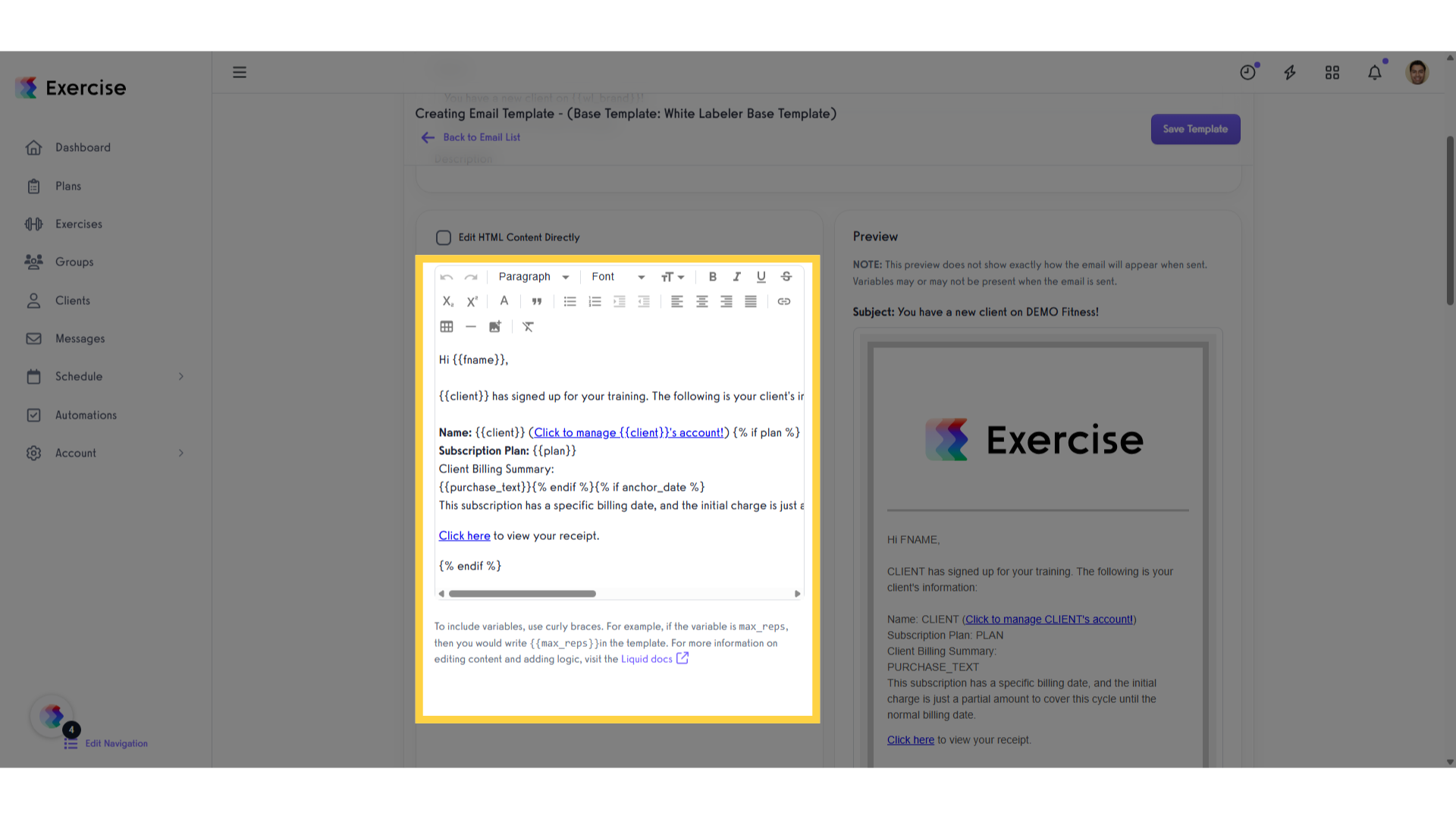Click the editor scroll right arrow

pyautogui.click(x=797, y=594)
